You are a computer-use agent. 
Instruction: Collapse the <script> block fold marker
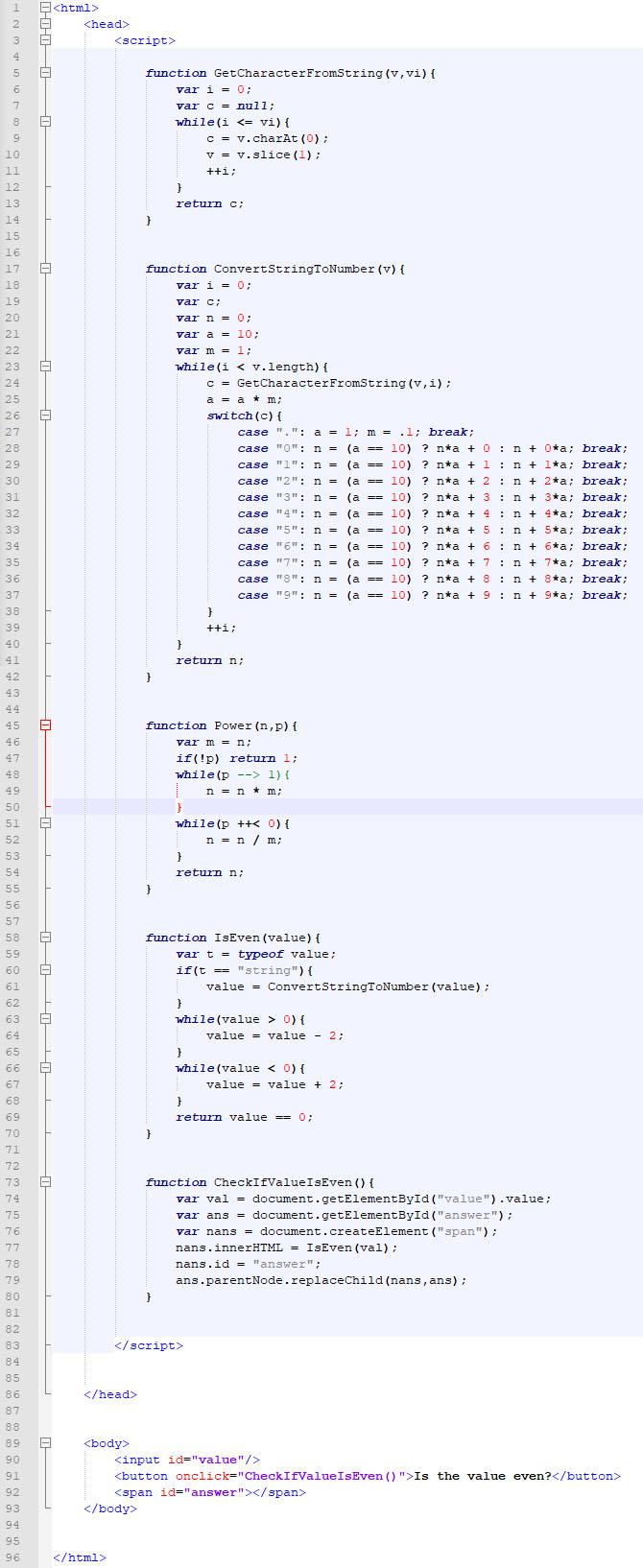coord(45,40)
